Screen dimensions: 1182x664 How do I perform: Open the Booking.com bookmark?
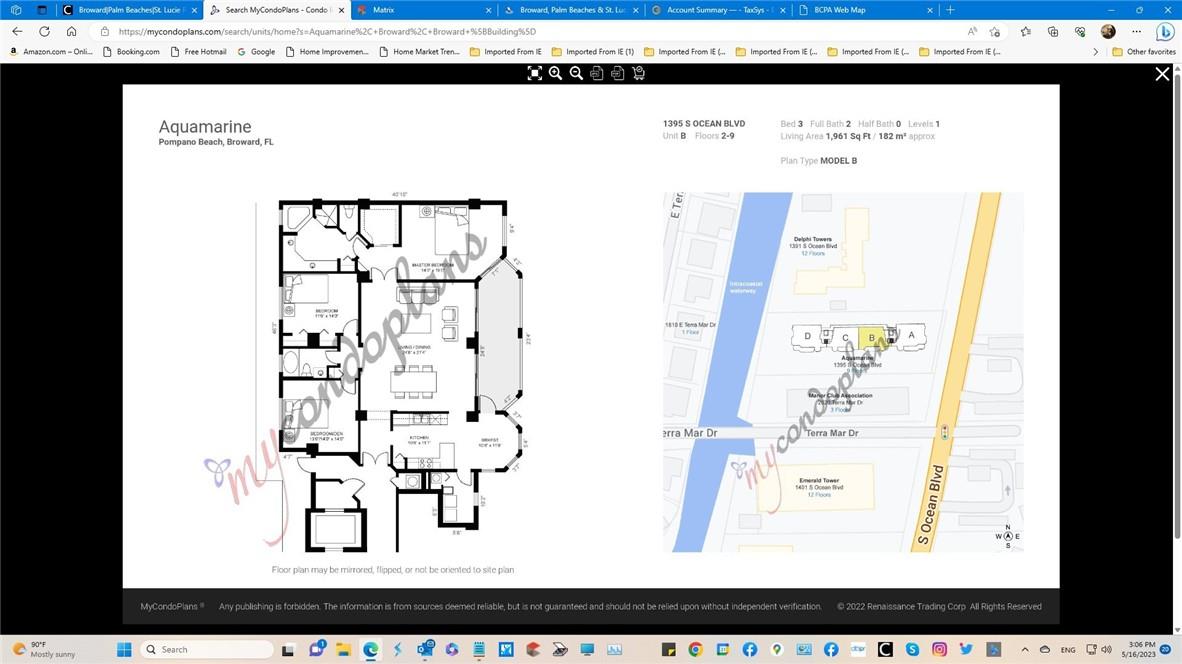point(131,52)
